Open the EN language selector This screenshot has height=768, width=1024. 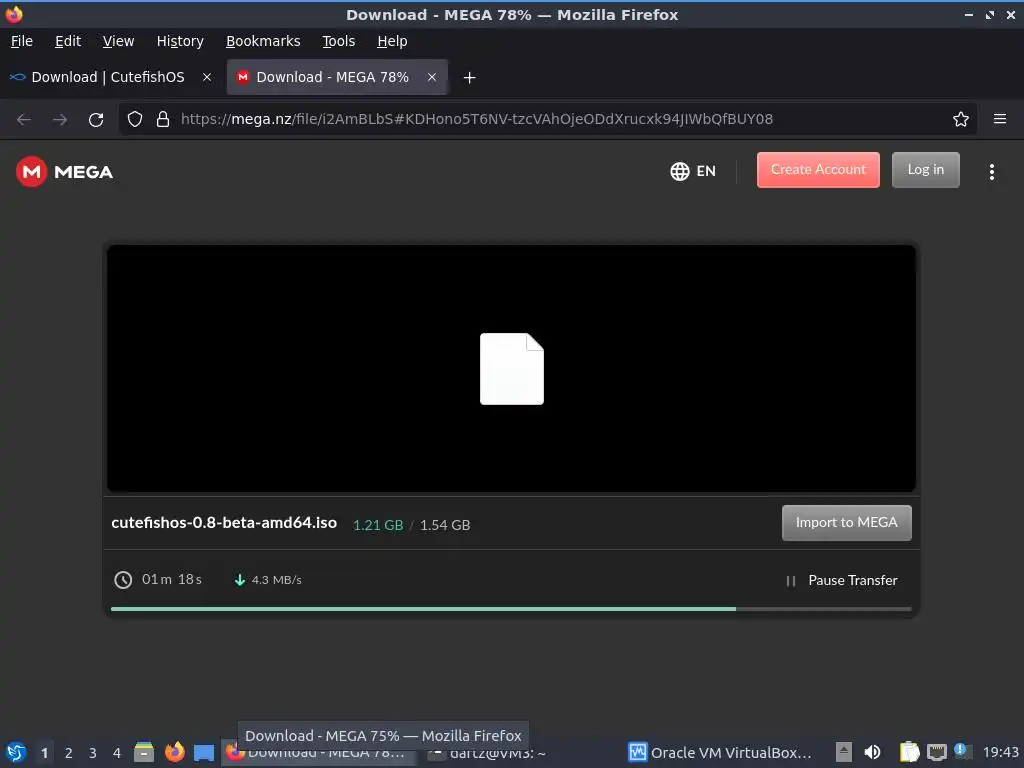(x=693, y=171)
